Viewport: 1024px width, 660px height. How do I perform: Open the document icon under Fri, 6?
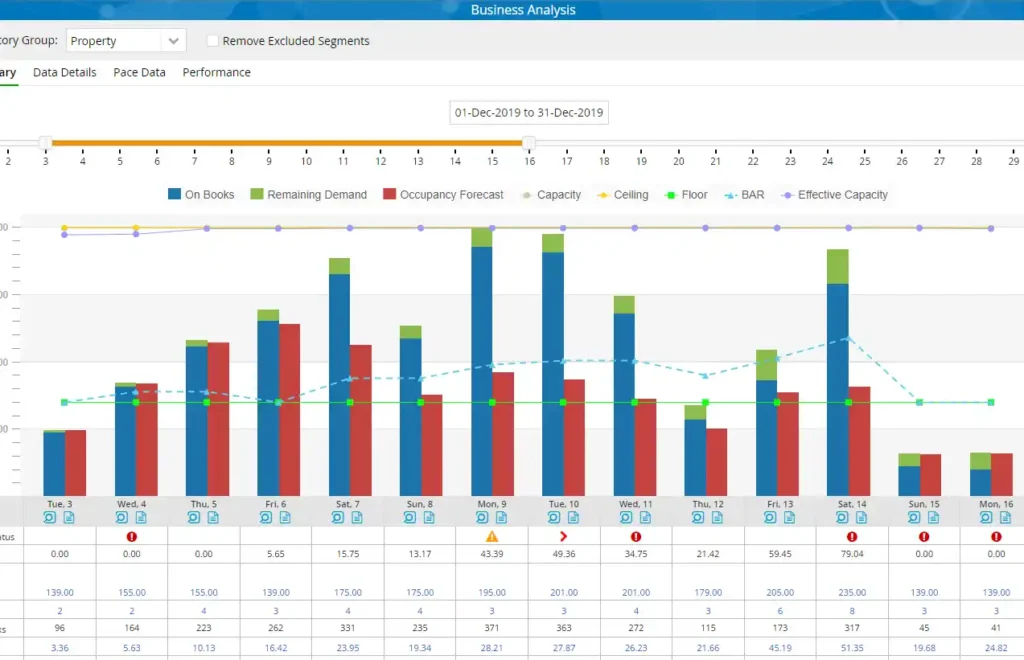285,518
